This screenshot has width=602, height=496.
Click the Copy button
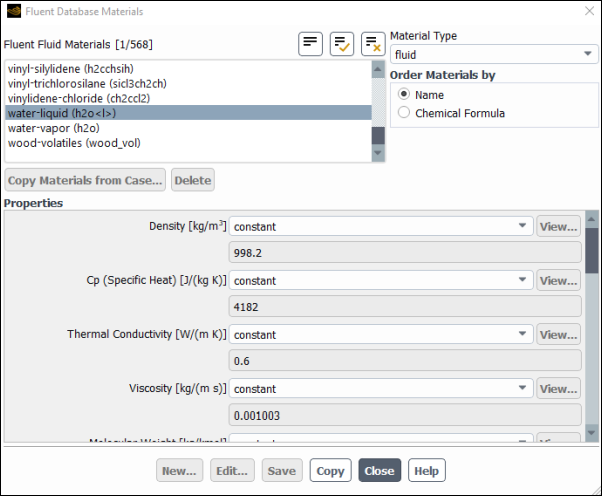(x=330, y=471)
